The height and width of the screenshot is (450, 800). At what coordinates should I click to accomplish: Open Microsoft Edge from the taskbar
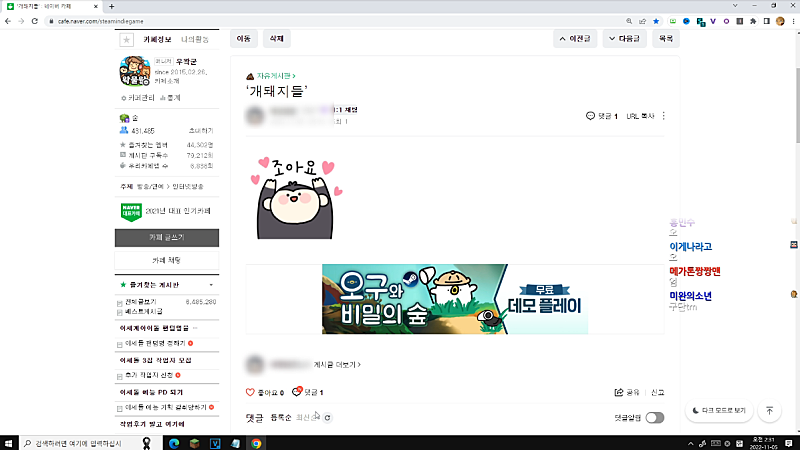point(174,443)
